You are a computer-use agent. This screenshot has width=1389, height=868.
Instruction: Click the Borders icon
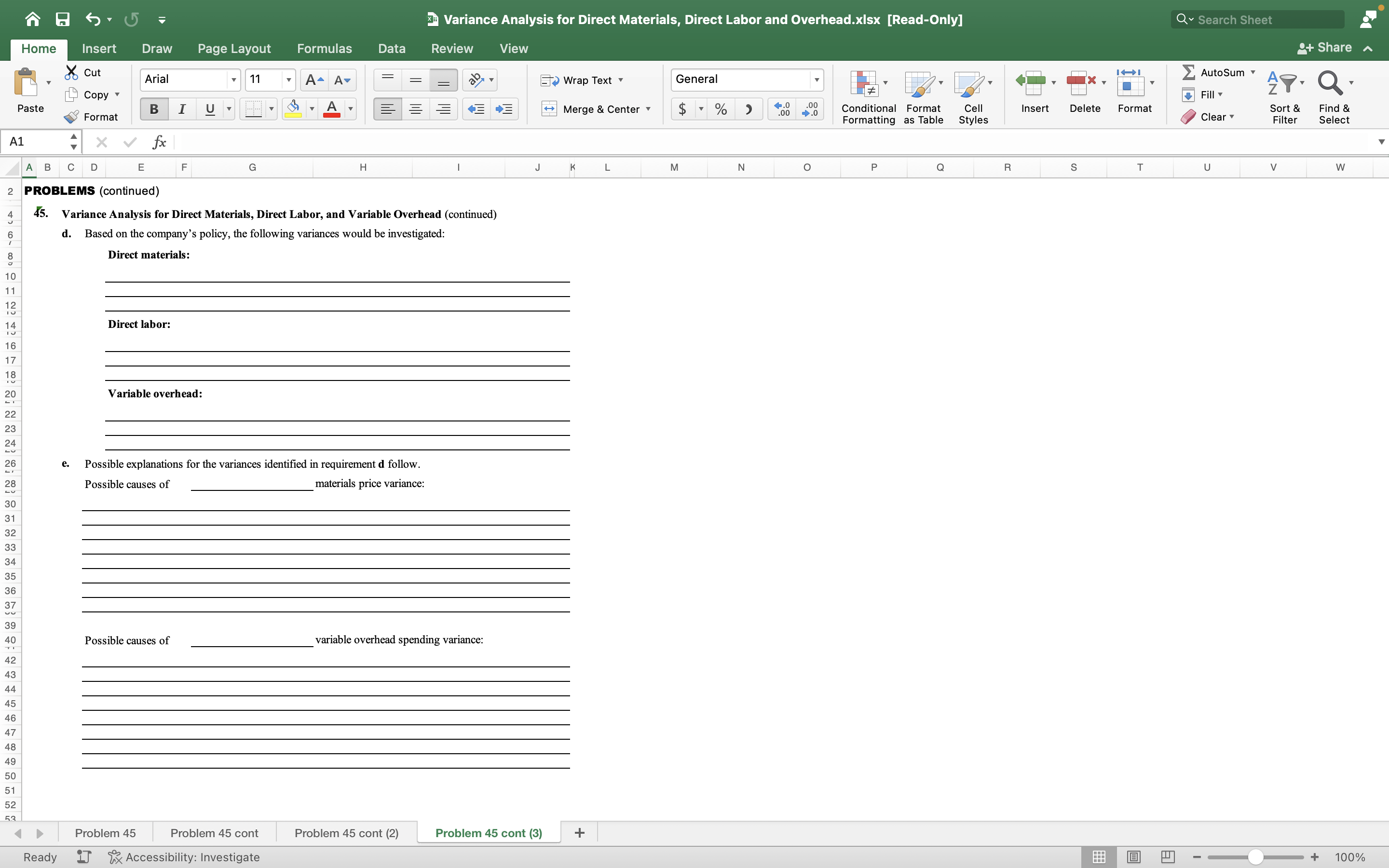point(253,108)
